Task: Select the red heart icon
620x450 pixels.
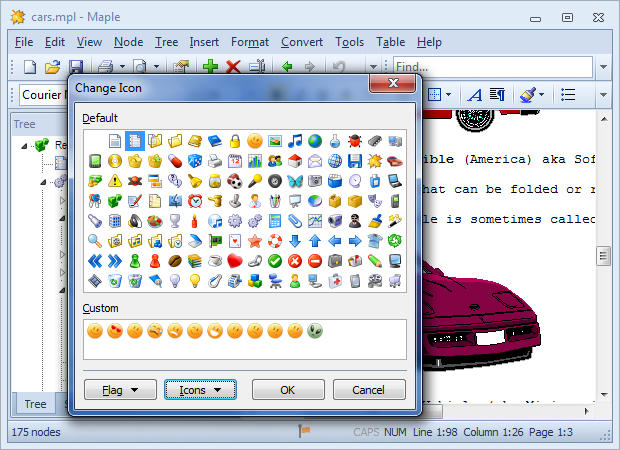Action: pyautogui.click(x=235, y=261)
